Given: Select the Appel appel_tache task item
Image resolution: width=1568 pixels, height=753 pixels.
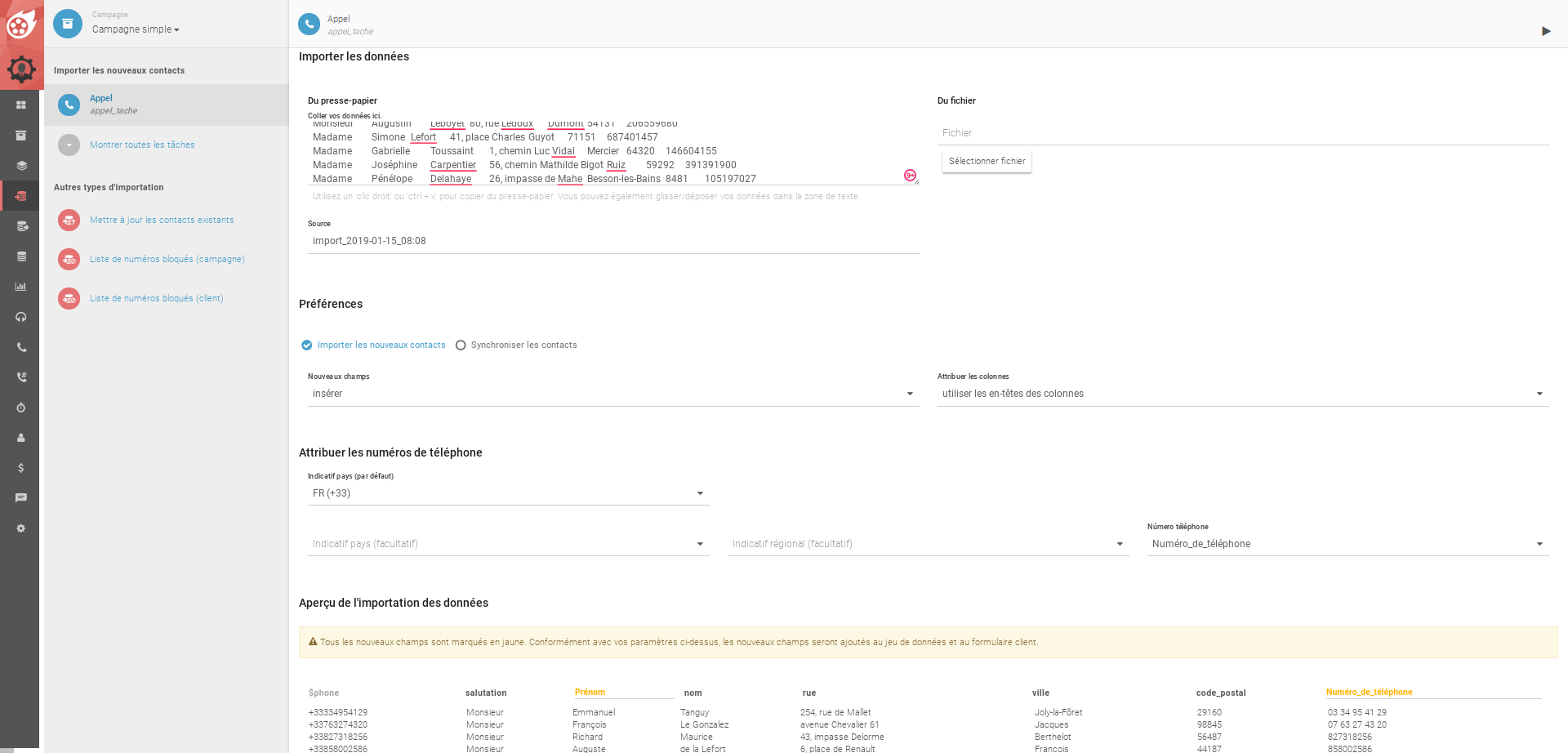Looking at the screenshot, I should point(167,105).
